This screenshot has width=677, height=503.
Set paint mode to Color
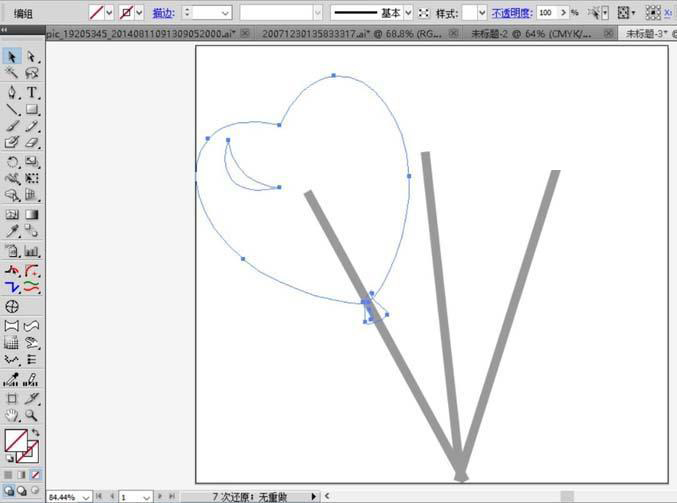8,475
